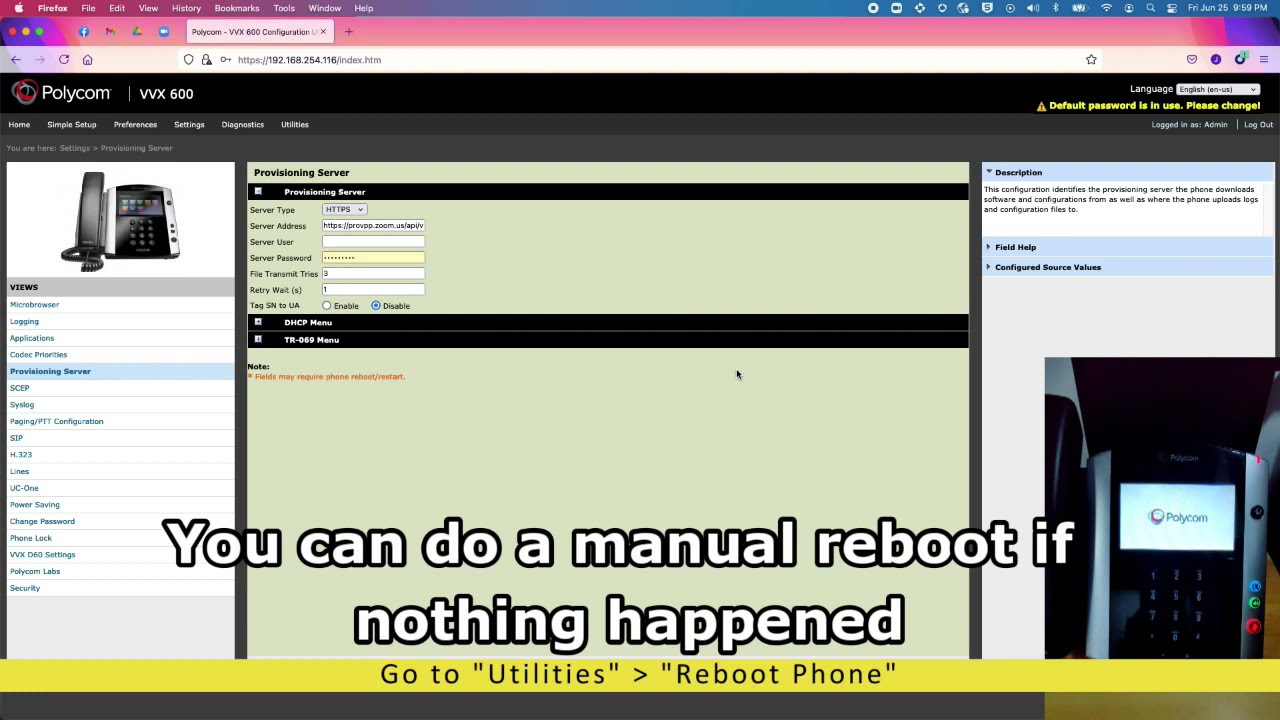Click the Retry Wait field

coord(373,290)
